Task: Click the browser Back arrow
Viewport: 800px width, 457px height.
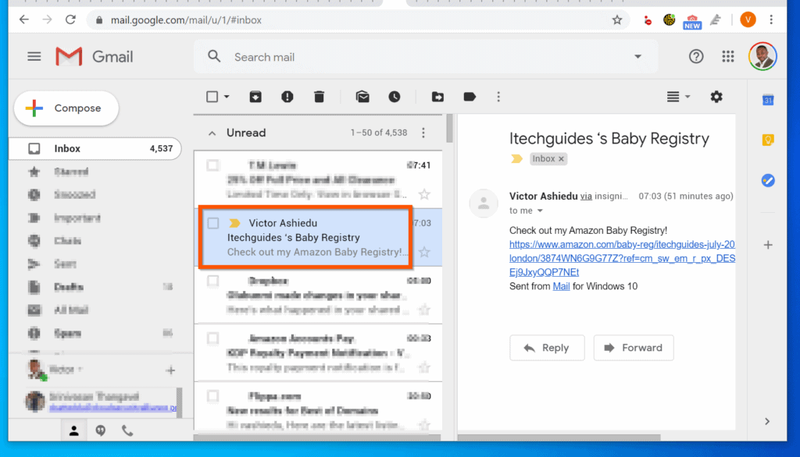Action: click(x=24, y=19)
